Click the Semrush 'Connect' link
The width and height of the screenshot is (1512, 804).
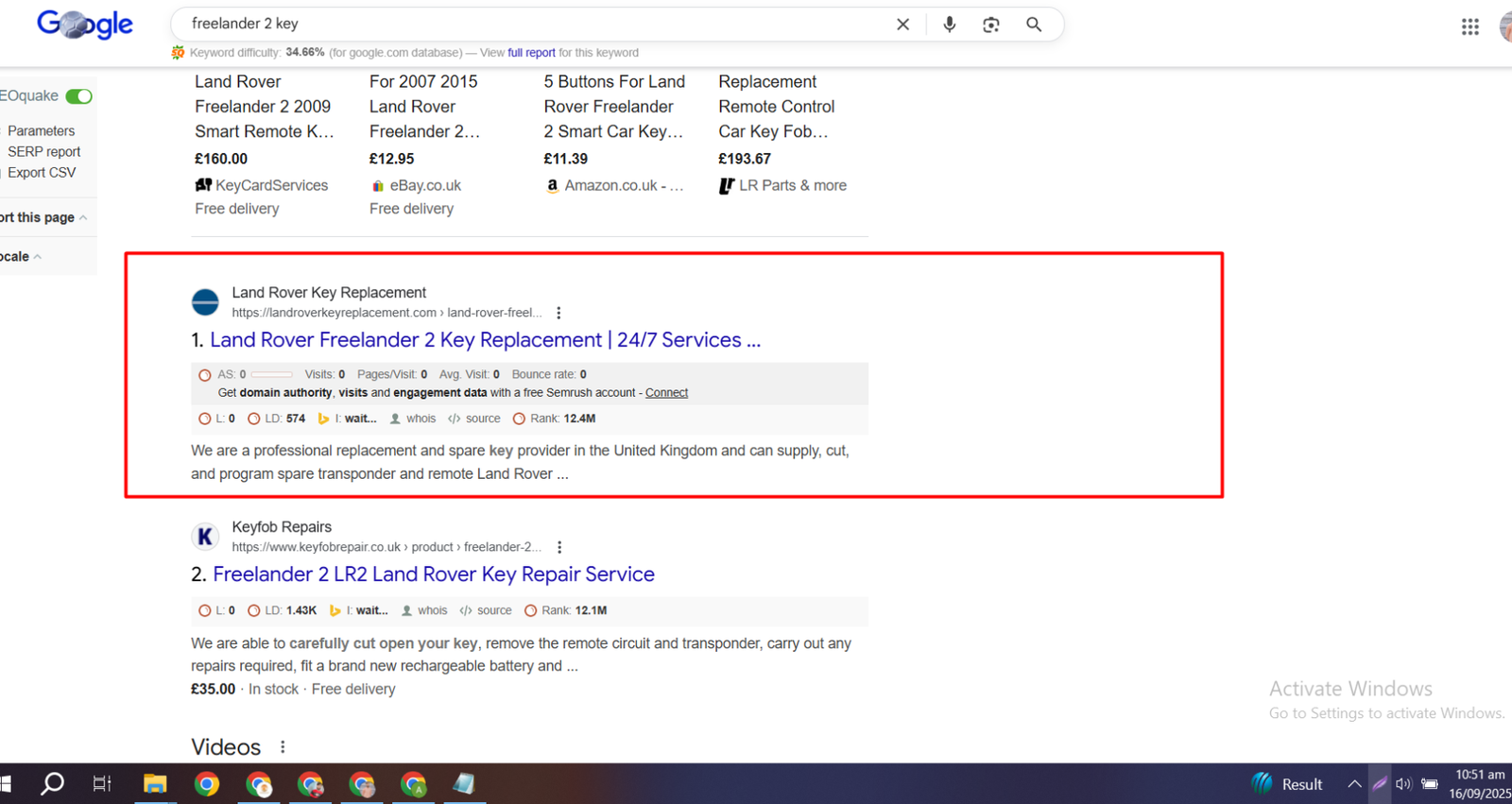tap(666, 393)
